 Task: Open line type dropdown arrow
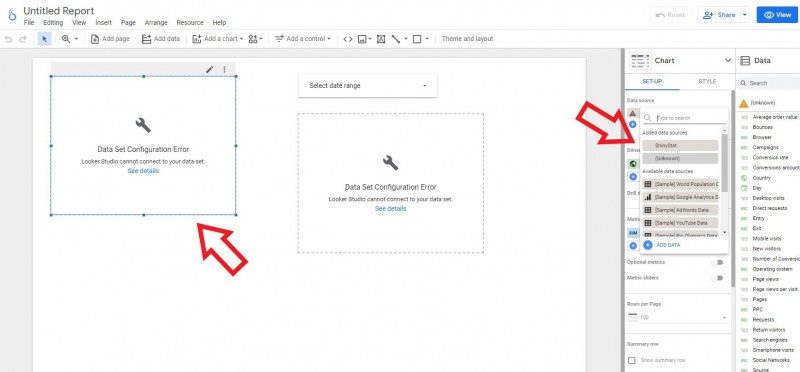(x=406, y=39)
